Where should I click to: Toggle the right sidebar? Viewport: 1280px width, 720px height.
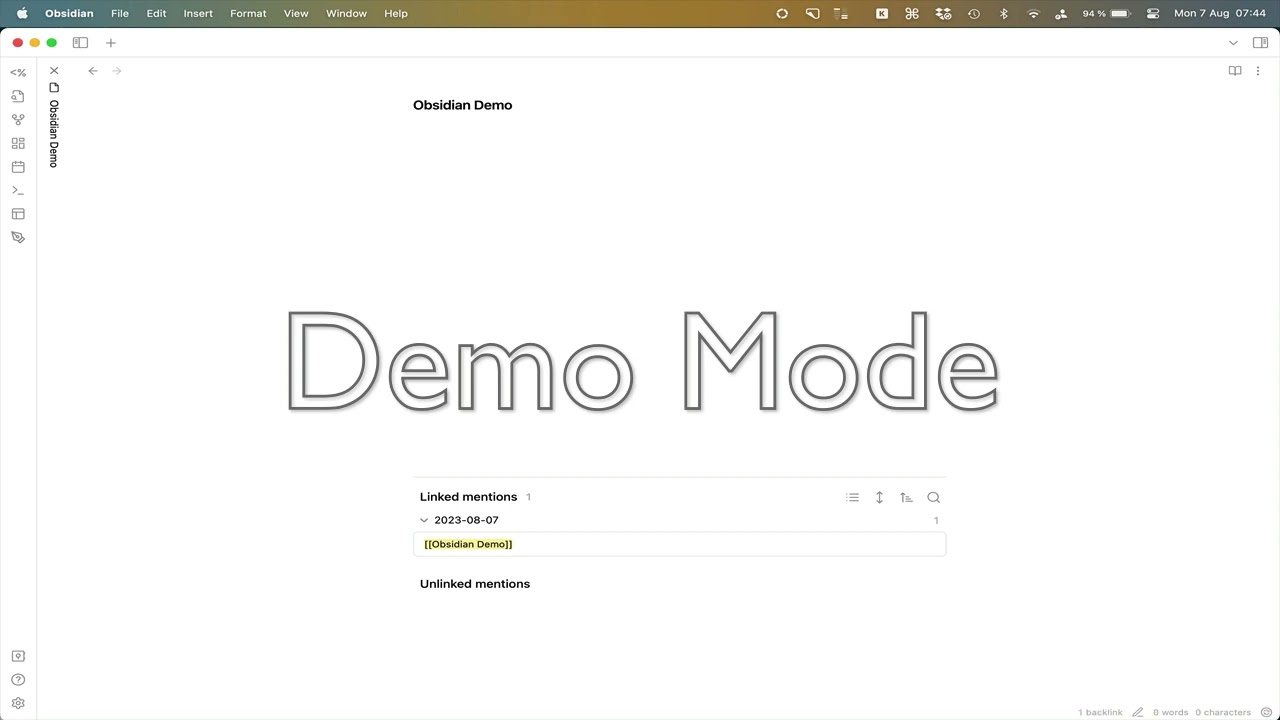coord(1260,43)
